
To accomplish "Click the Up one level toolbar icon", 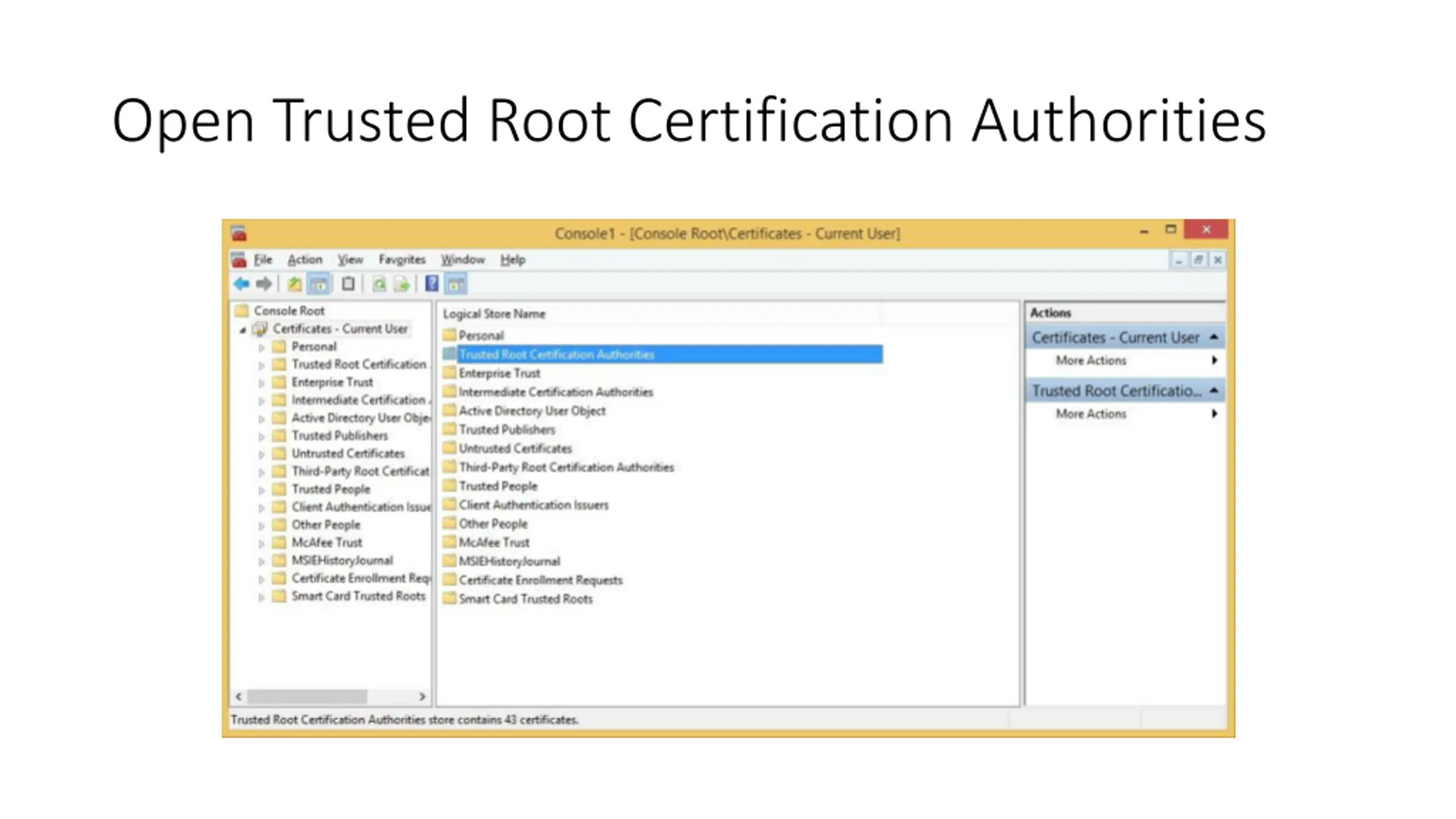I will (x=294, y=283).
